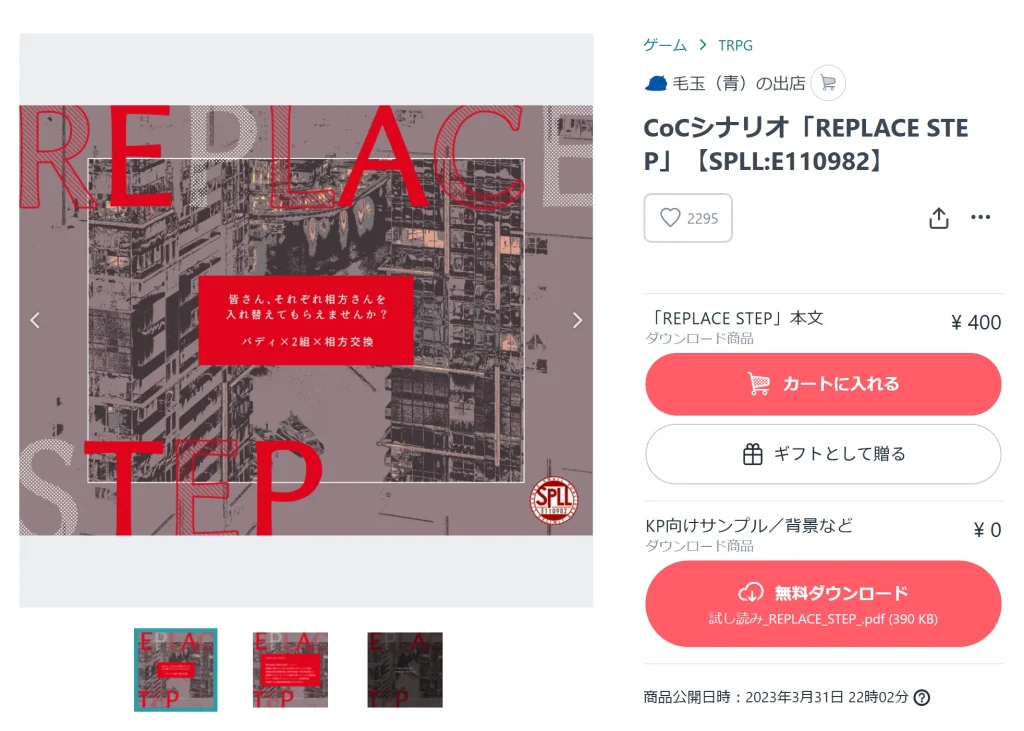
Task: Show the previous product image arrow
Action: (x=35, y=320)
